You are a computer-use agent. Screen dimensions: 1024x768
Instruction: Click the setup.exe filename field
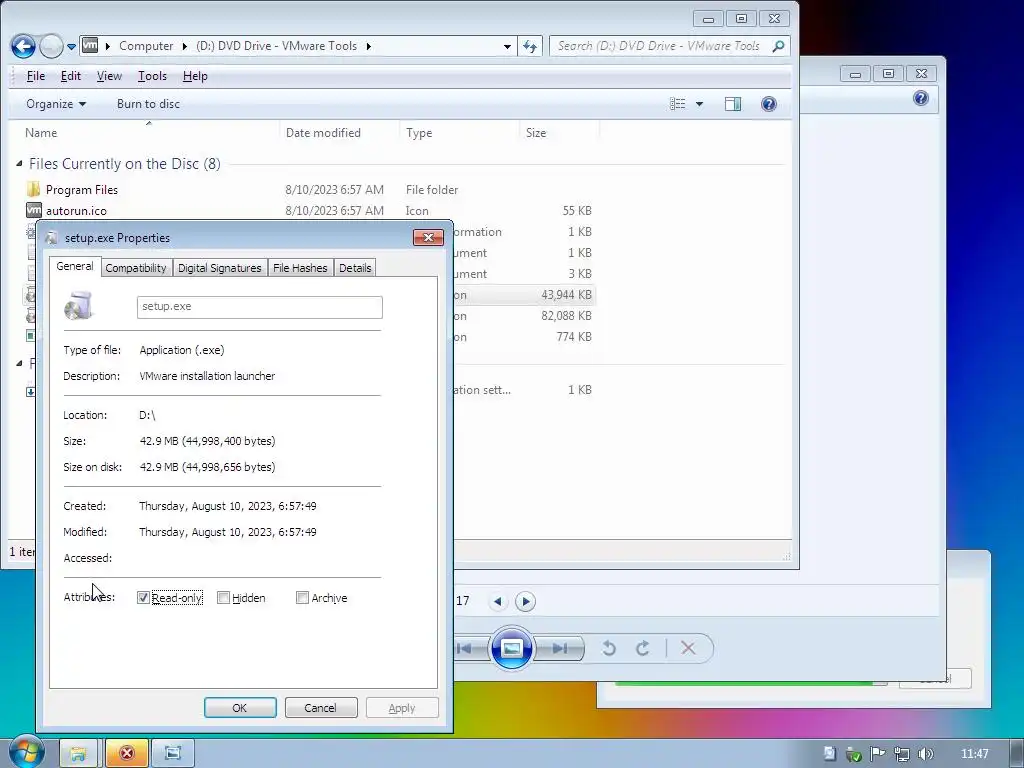pos(259,307)
